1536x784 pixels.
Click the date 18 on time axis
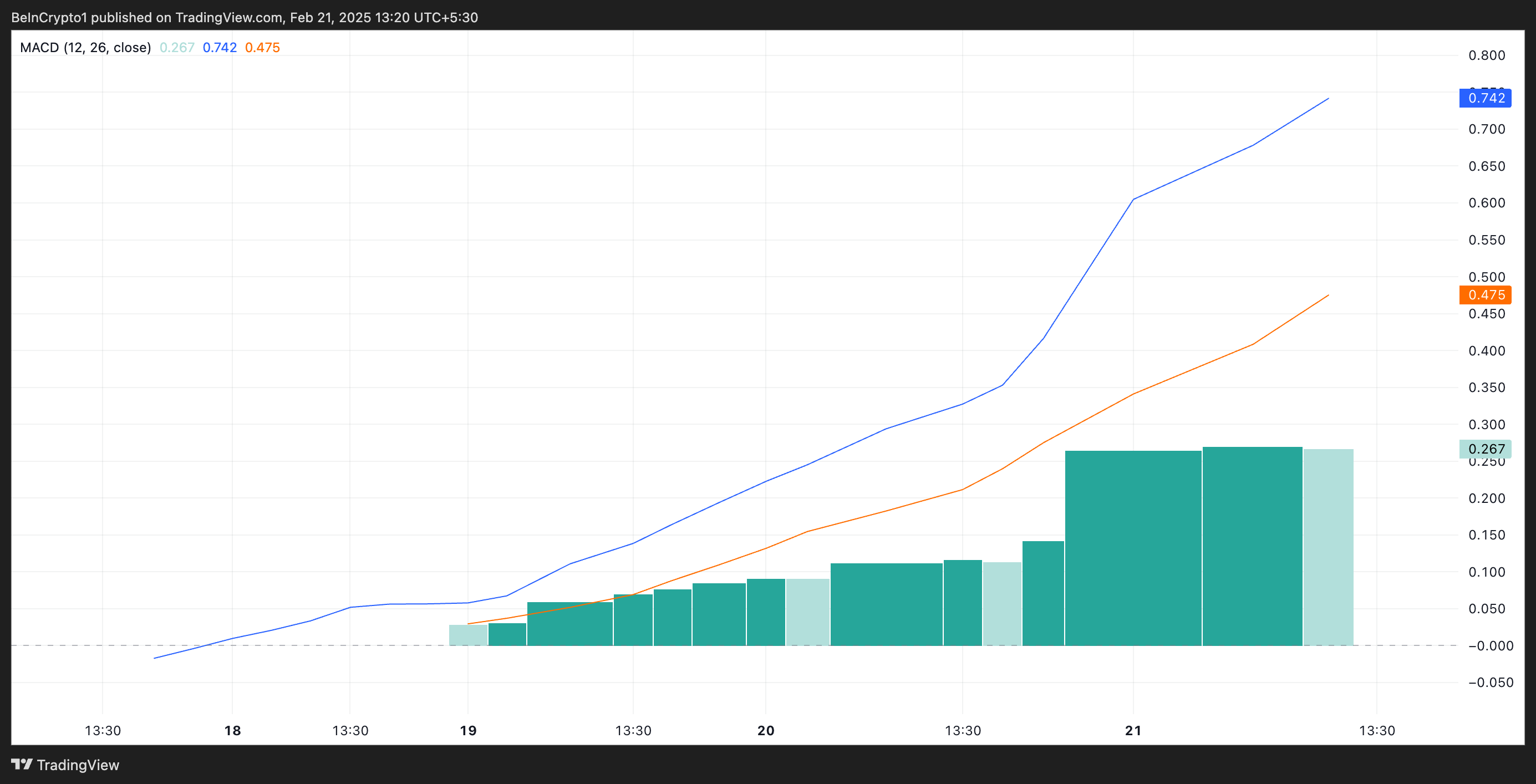(x=232, y=730)
